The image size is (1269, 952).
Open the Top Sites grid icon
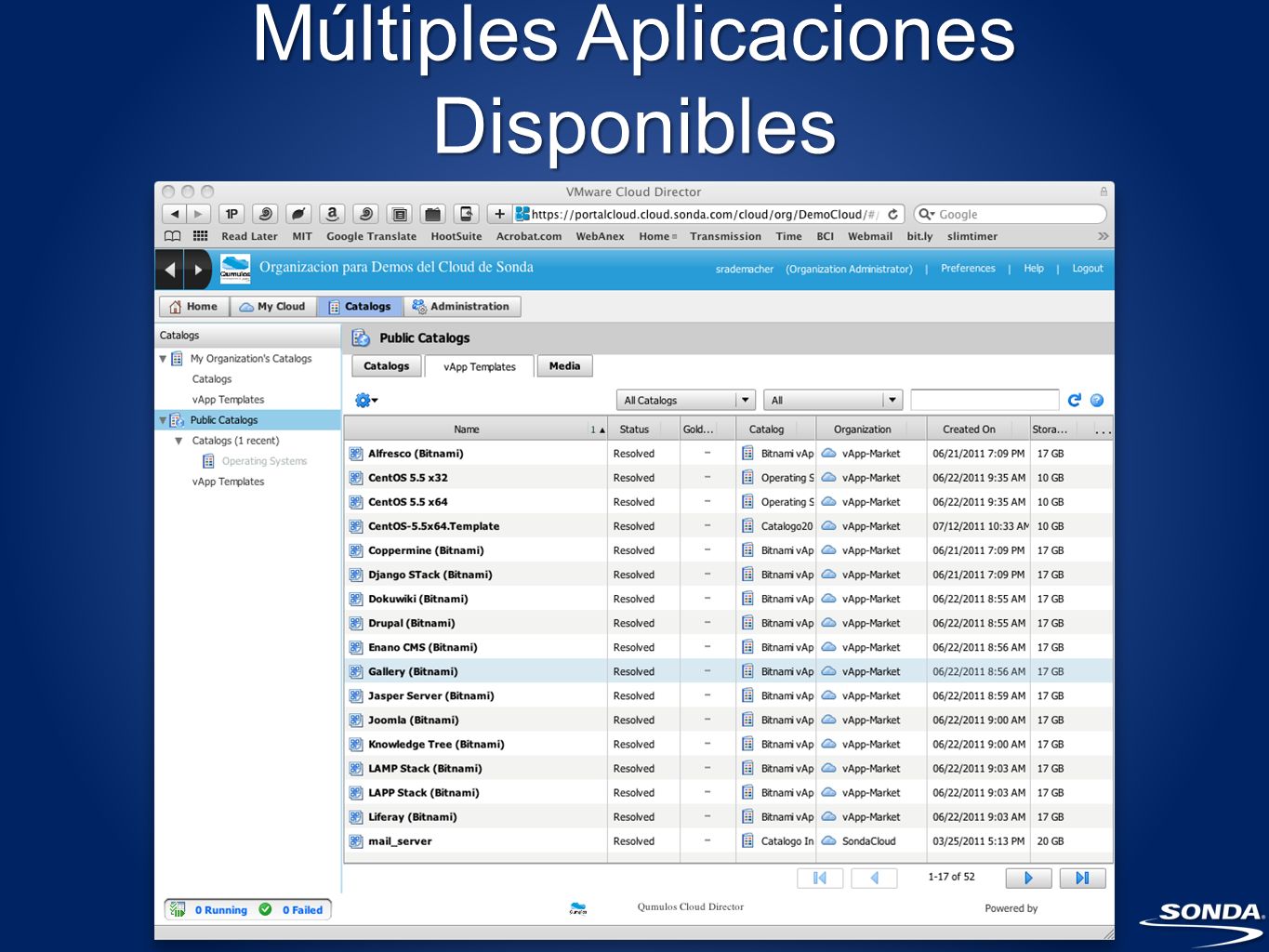click(x=200, y=236)
